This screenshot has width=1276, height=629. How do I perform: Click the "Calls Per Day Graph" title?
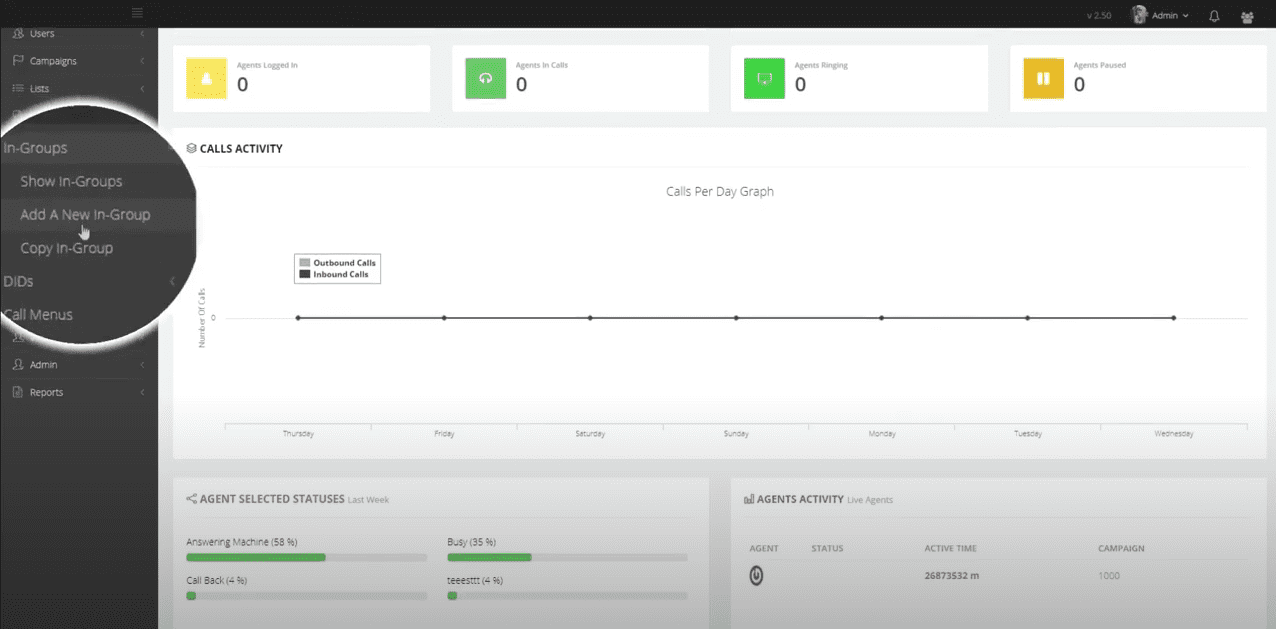[720, 191]
